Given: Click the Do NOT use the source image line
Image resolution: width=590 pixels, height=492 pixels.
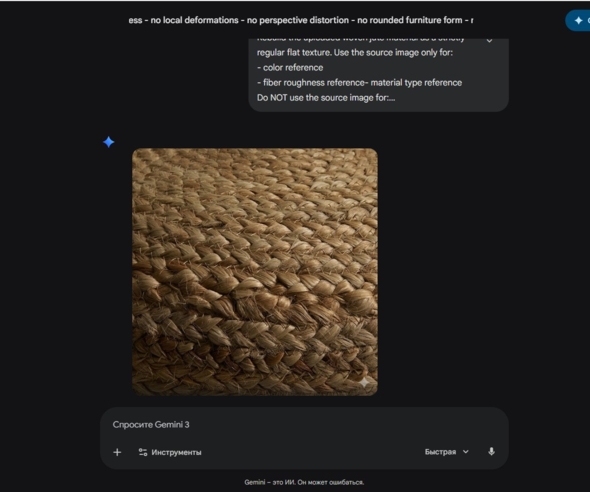Looking at the screenshot, I should coord(326,98).
